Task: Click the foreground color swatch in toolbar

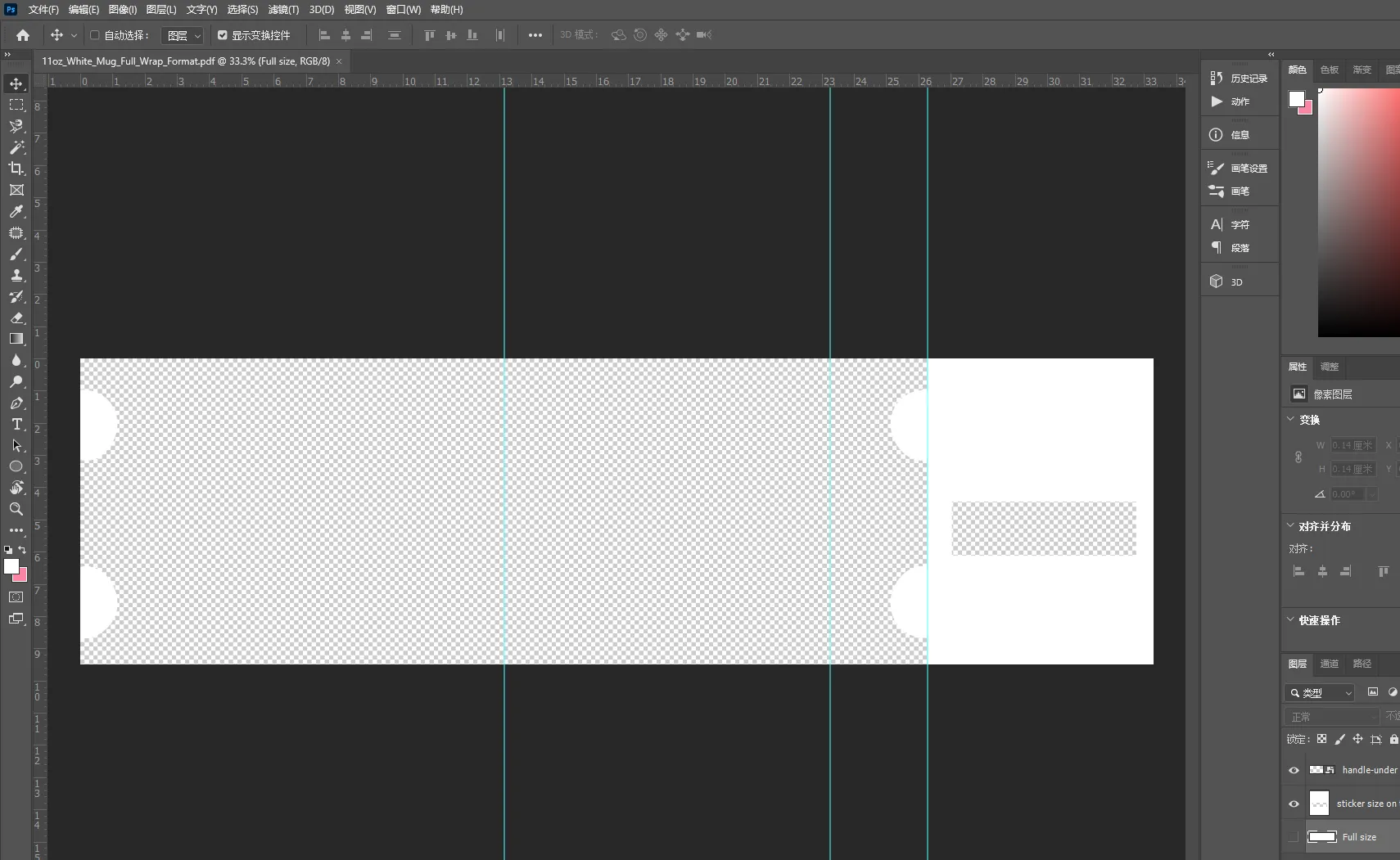Action: [11, 566]
